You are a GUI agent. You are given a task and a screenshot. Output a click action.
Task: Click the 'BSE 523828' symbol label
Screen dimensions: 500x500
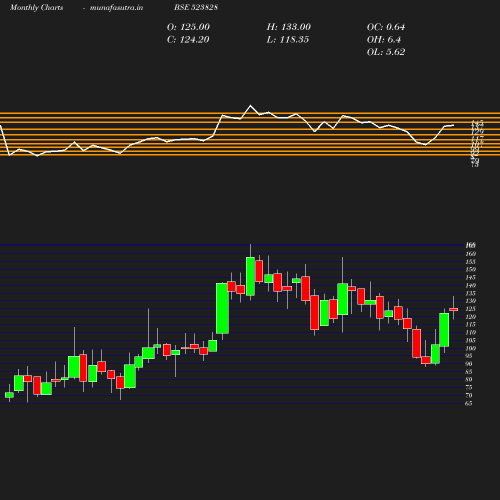196,7
